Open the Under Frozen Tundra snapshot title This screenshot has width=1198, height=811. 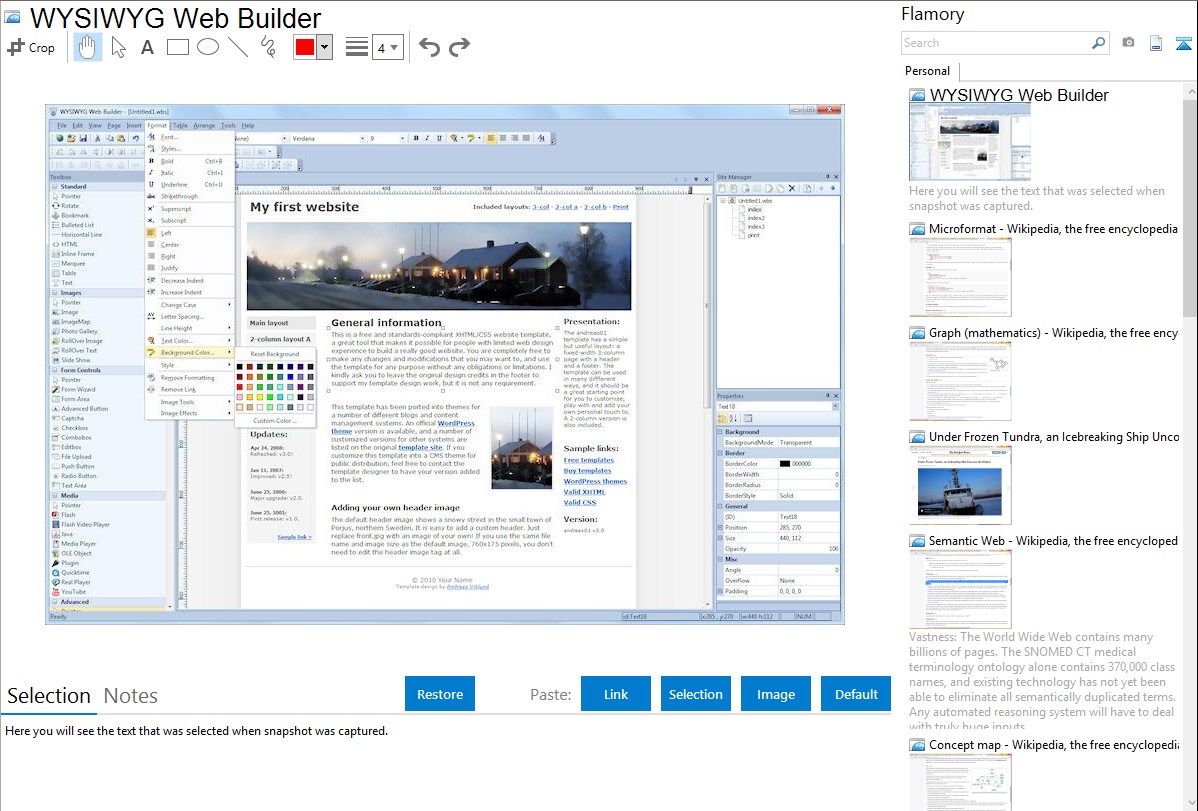[x=1054, y=436]
